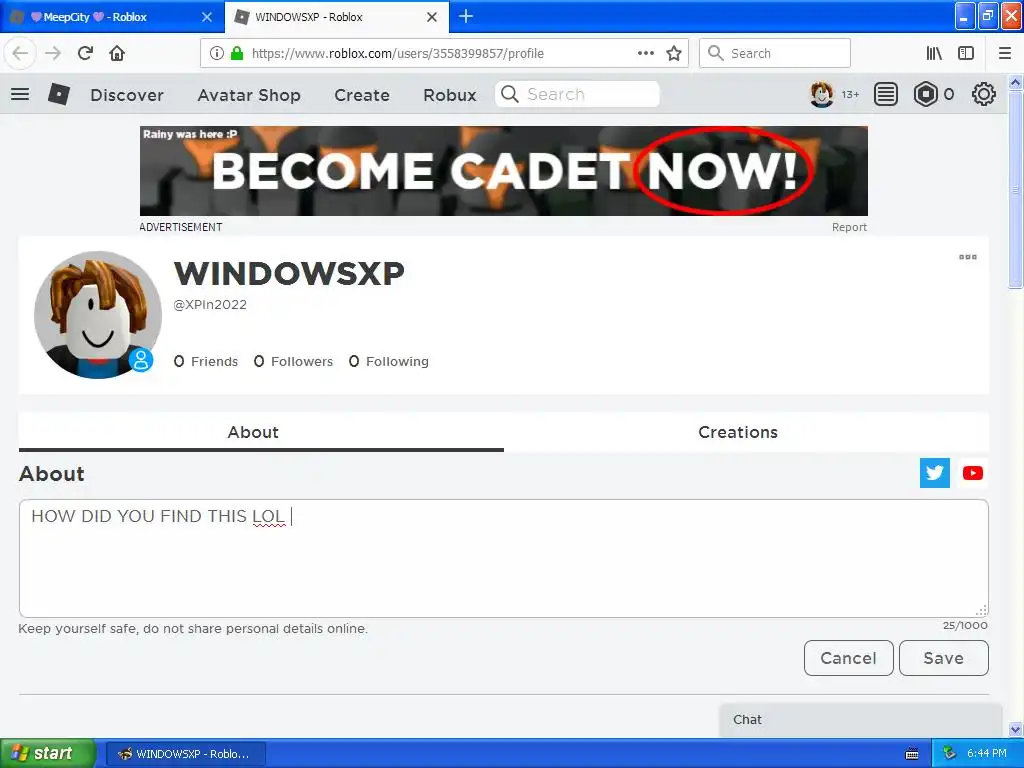View the 0 Friends list
Screen dimensions: 1024x768
(x=206, y=361)
